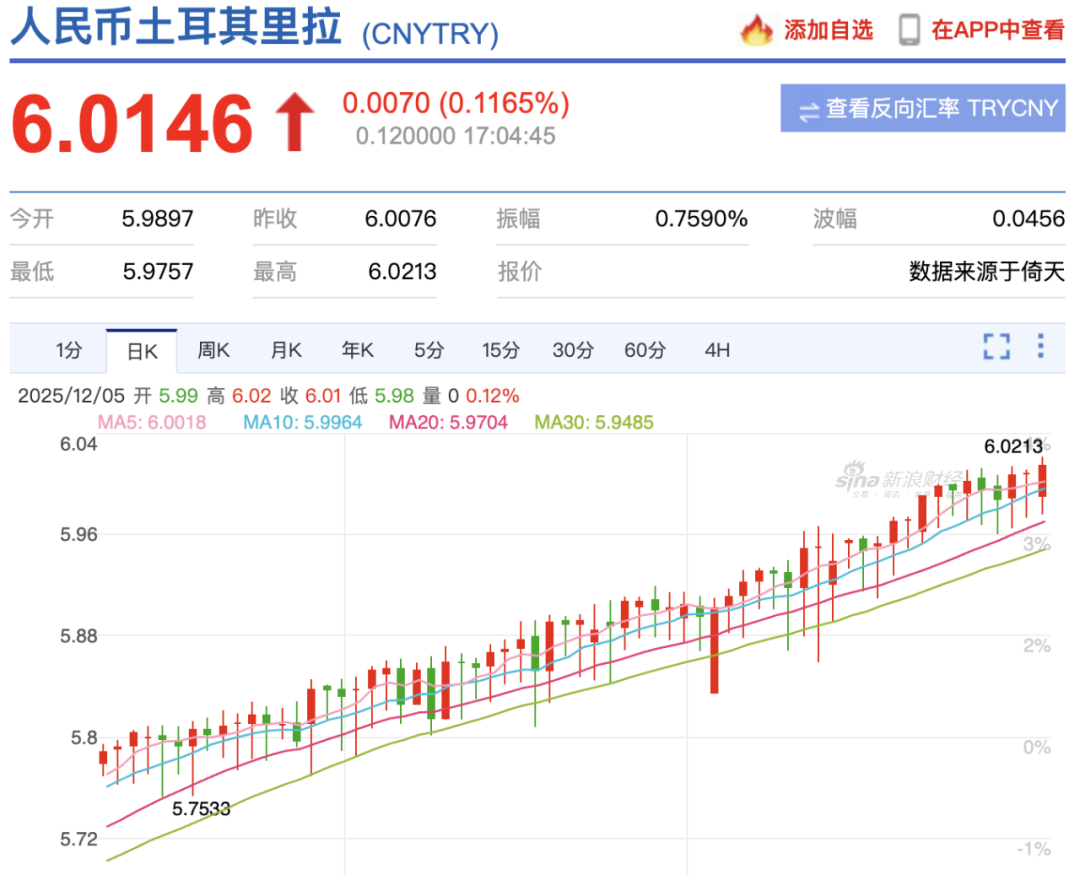The height and width of the screenshot is (875, 1080).
Task: Click the fullscreen chart icon
Action: pyautogui.click(x=996, y=347)
